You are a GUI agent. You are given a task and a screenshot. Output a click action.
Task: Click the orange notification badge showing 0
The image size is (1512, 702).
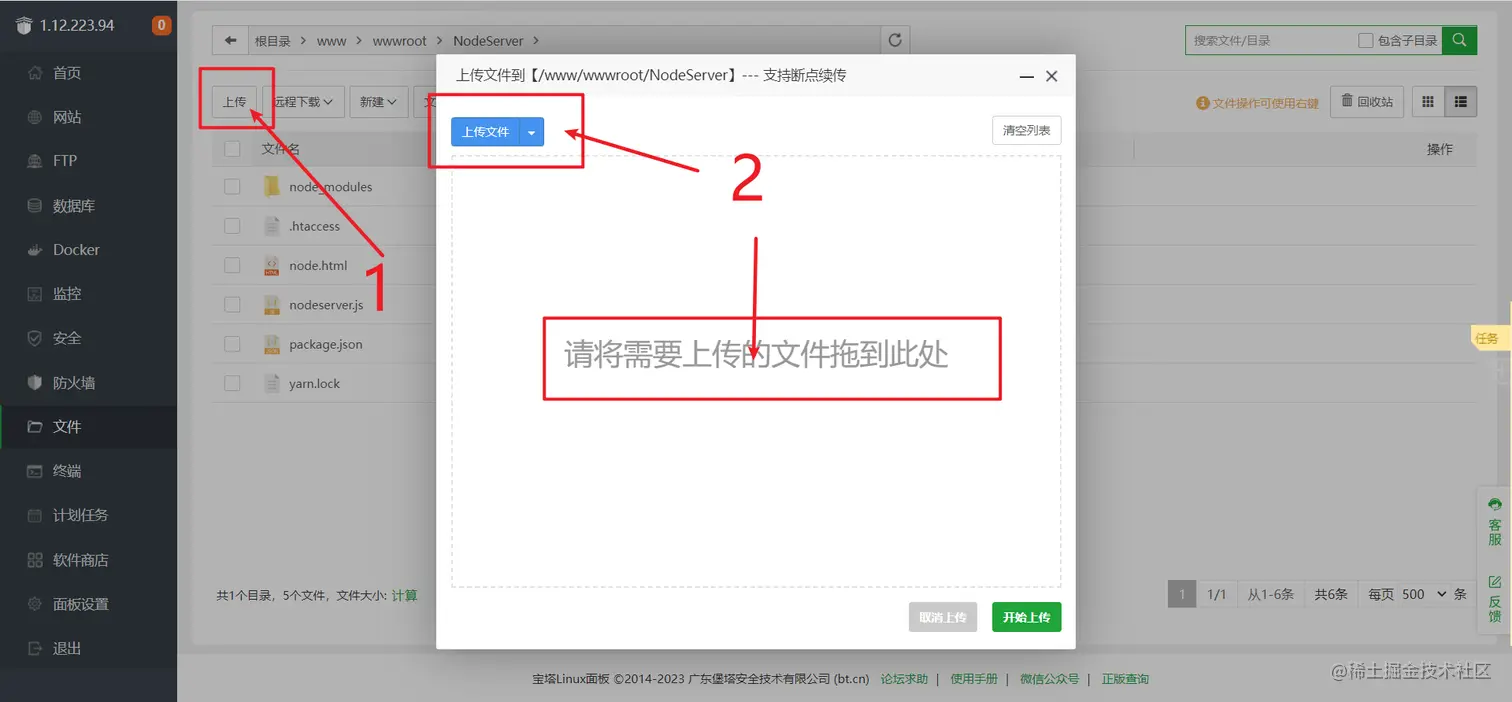[161, 26]
